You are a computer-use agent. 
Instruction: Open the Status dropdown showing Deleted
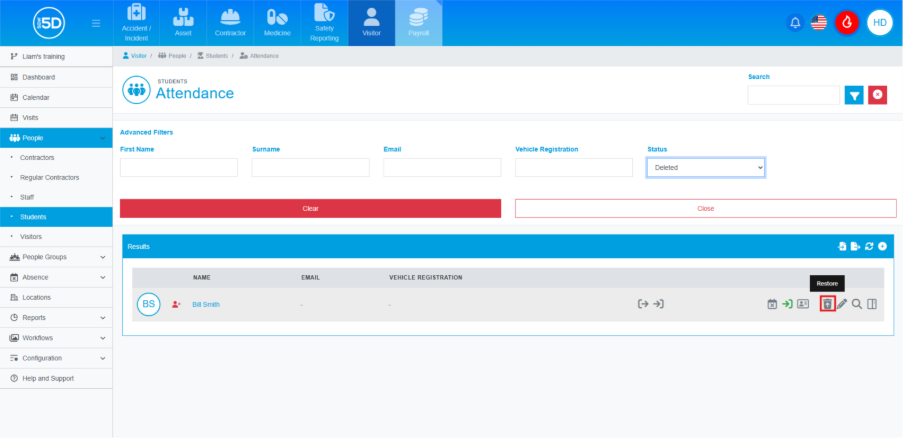706,167
